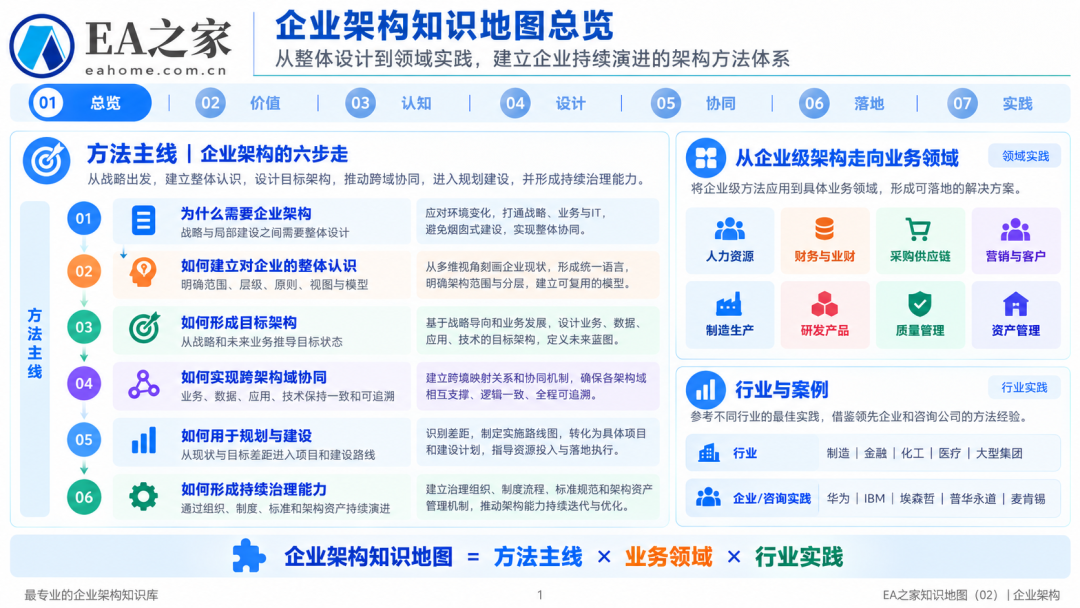The width and height of the screenshot is (1080, 608).
Task: Open the 05 协同 tab
Action: coord(694,103)
